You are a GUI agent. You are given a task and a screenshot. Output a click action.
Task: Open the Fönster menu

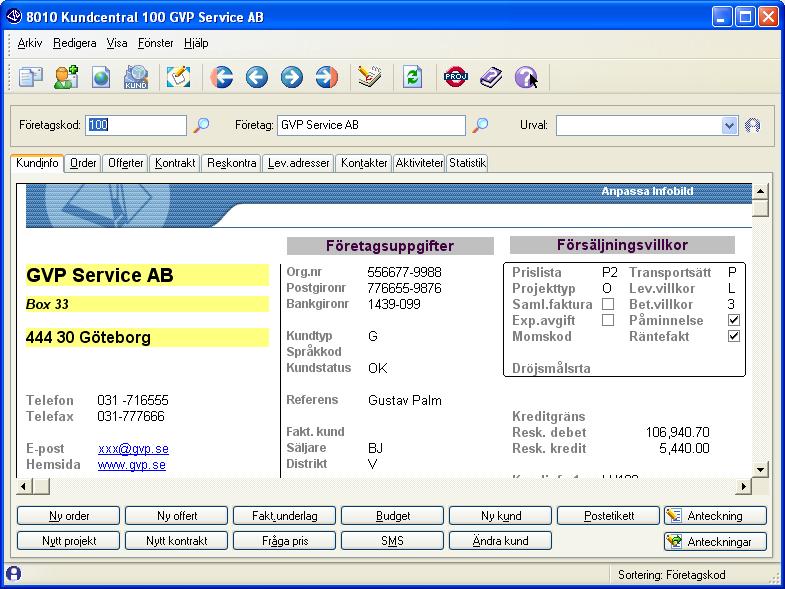pos(156,43)
